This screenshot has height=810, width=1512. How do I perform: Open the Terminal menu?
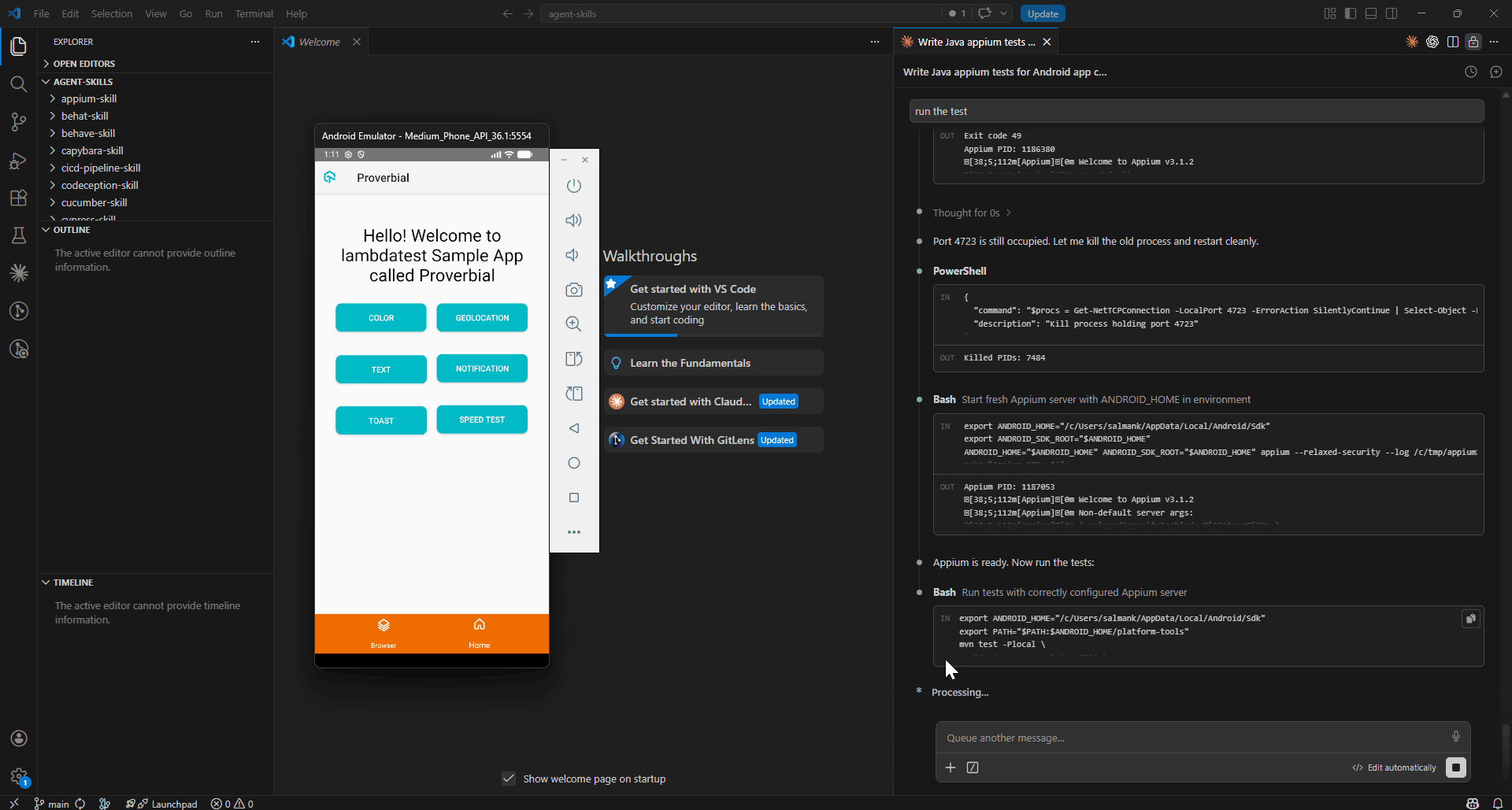(254, 13)
